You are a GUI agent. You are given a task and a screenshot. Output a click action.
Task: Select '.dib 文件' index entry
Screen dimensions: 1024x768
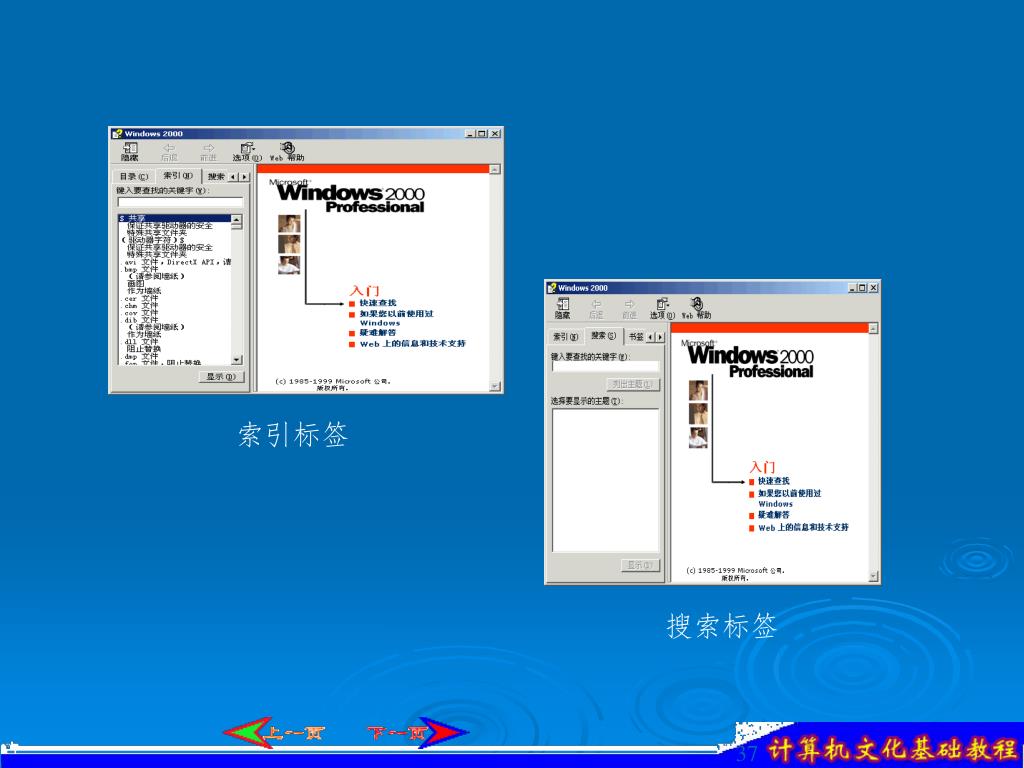tap(140, 320)
